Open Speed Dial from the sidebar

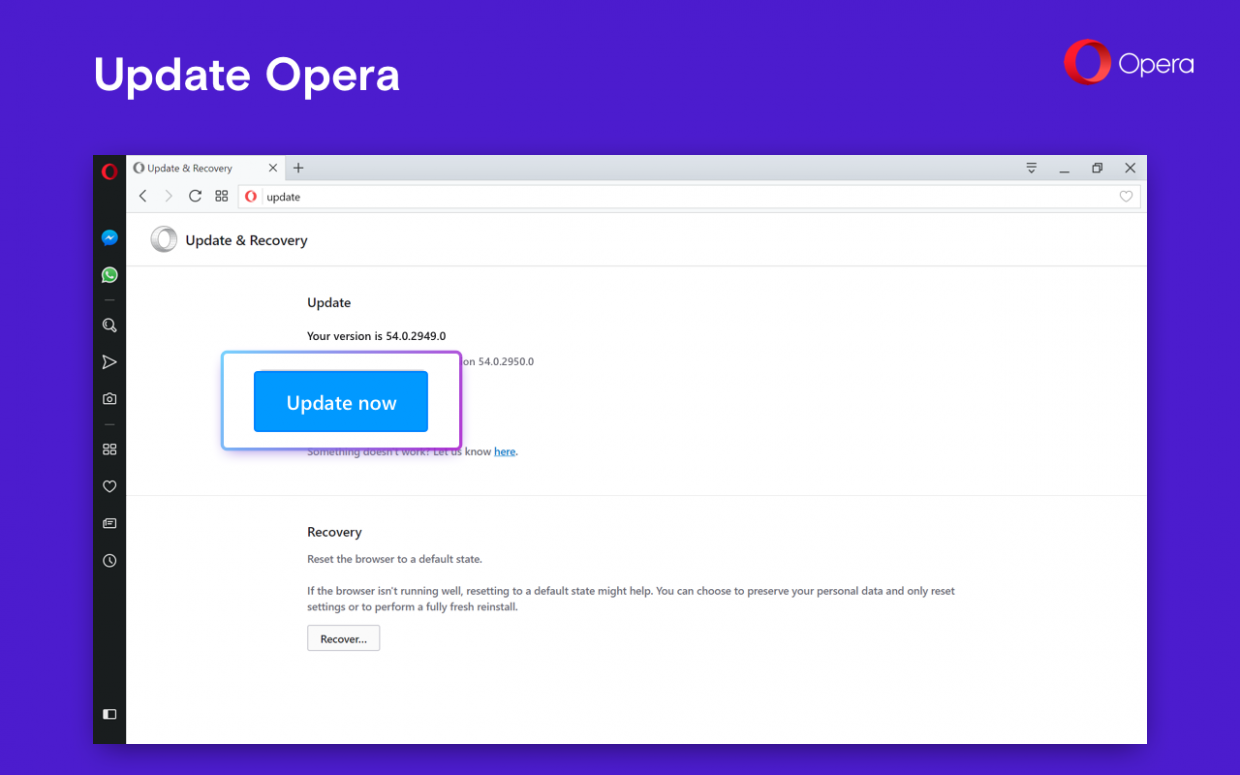(109, 449)
